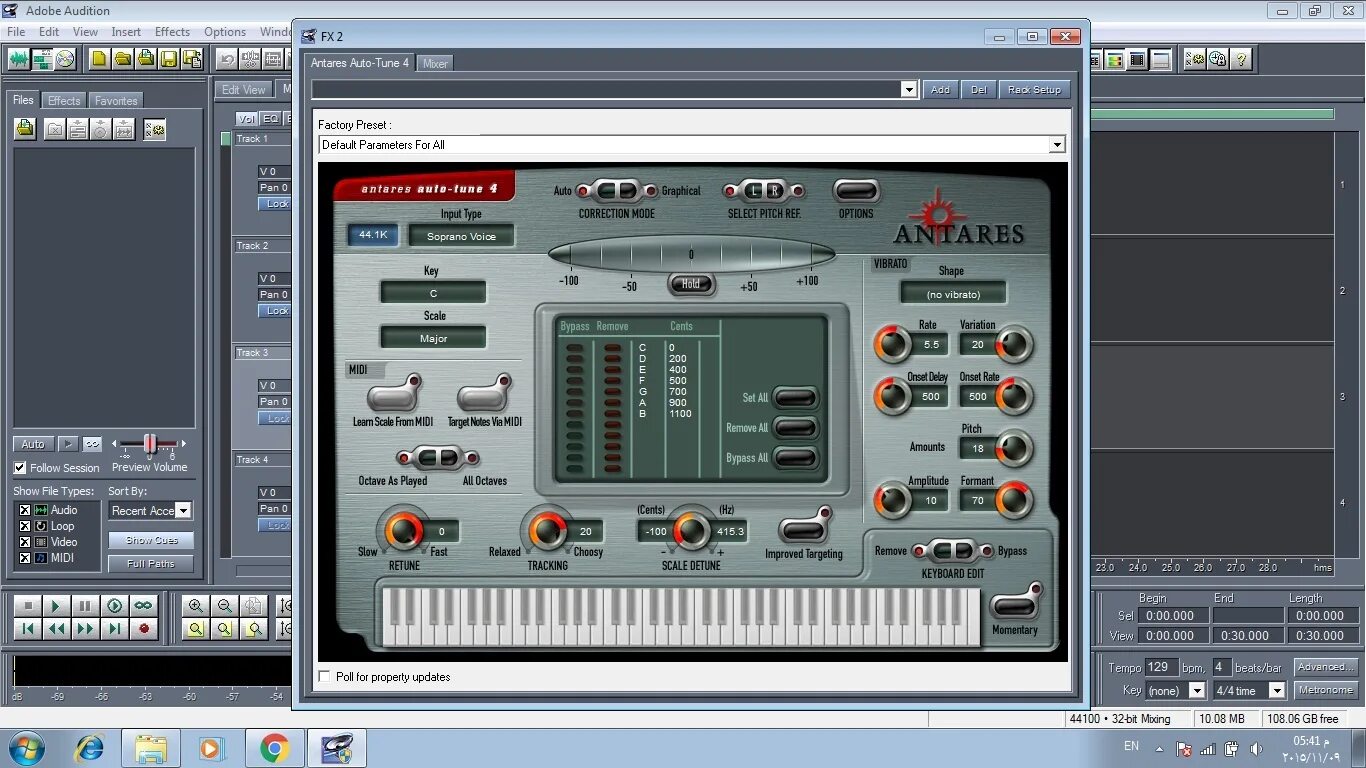Toggle Follow Session checkbox
Image resolution: width=1366 pixels, height=768 pixels.
pyautogui.click(x=20, y=467)
